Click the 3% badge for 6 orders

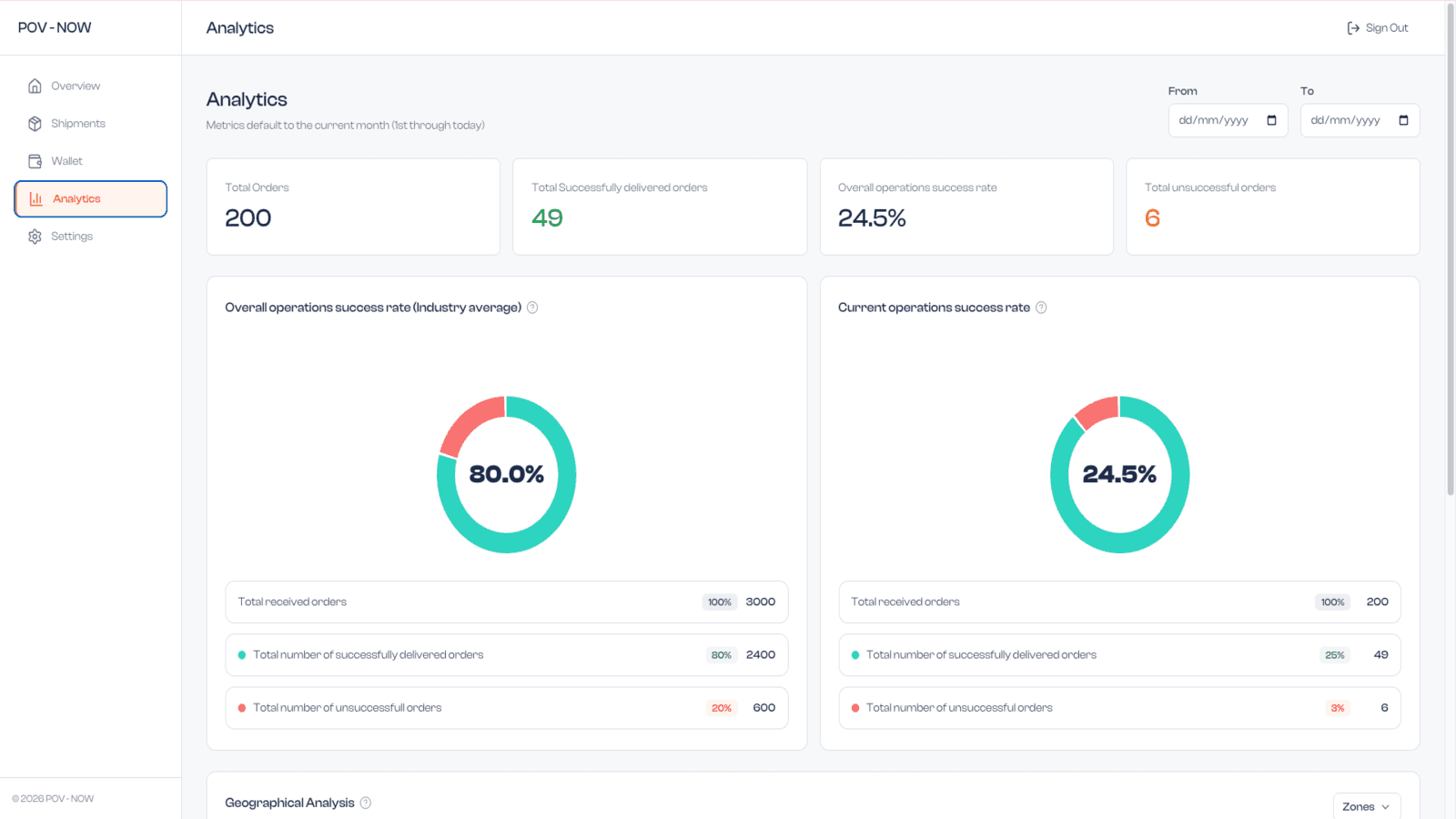1338,708
